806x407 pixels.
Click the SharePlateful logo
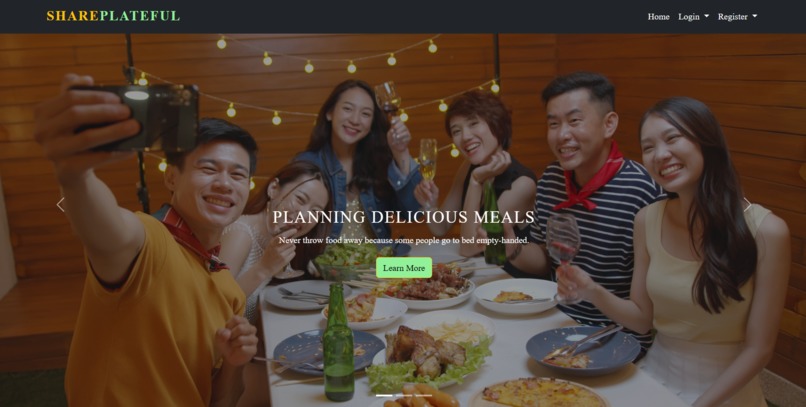113,16
